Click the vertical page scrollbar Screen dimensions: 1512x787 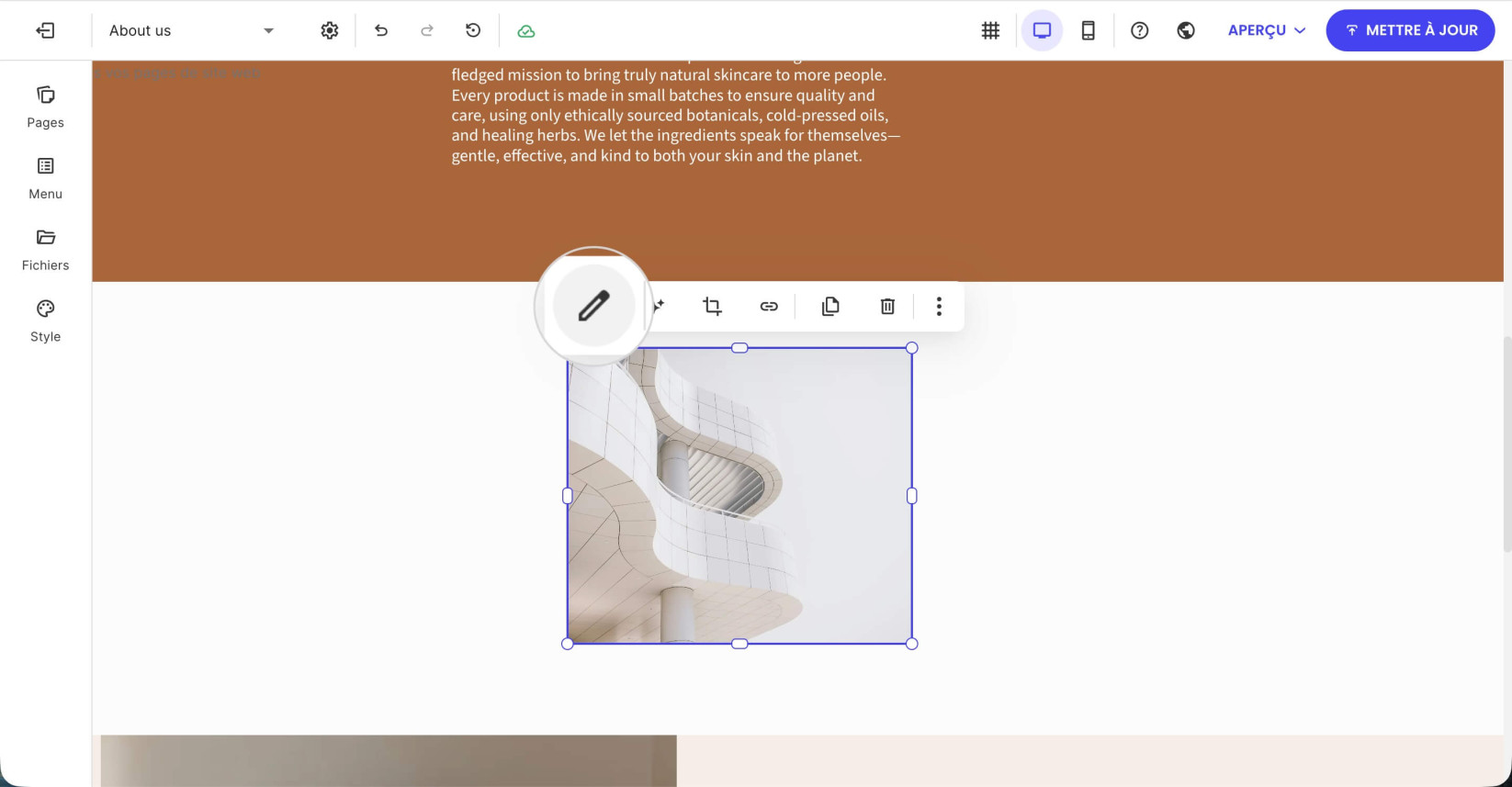coord(1506,444)
